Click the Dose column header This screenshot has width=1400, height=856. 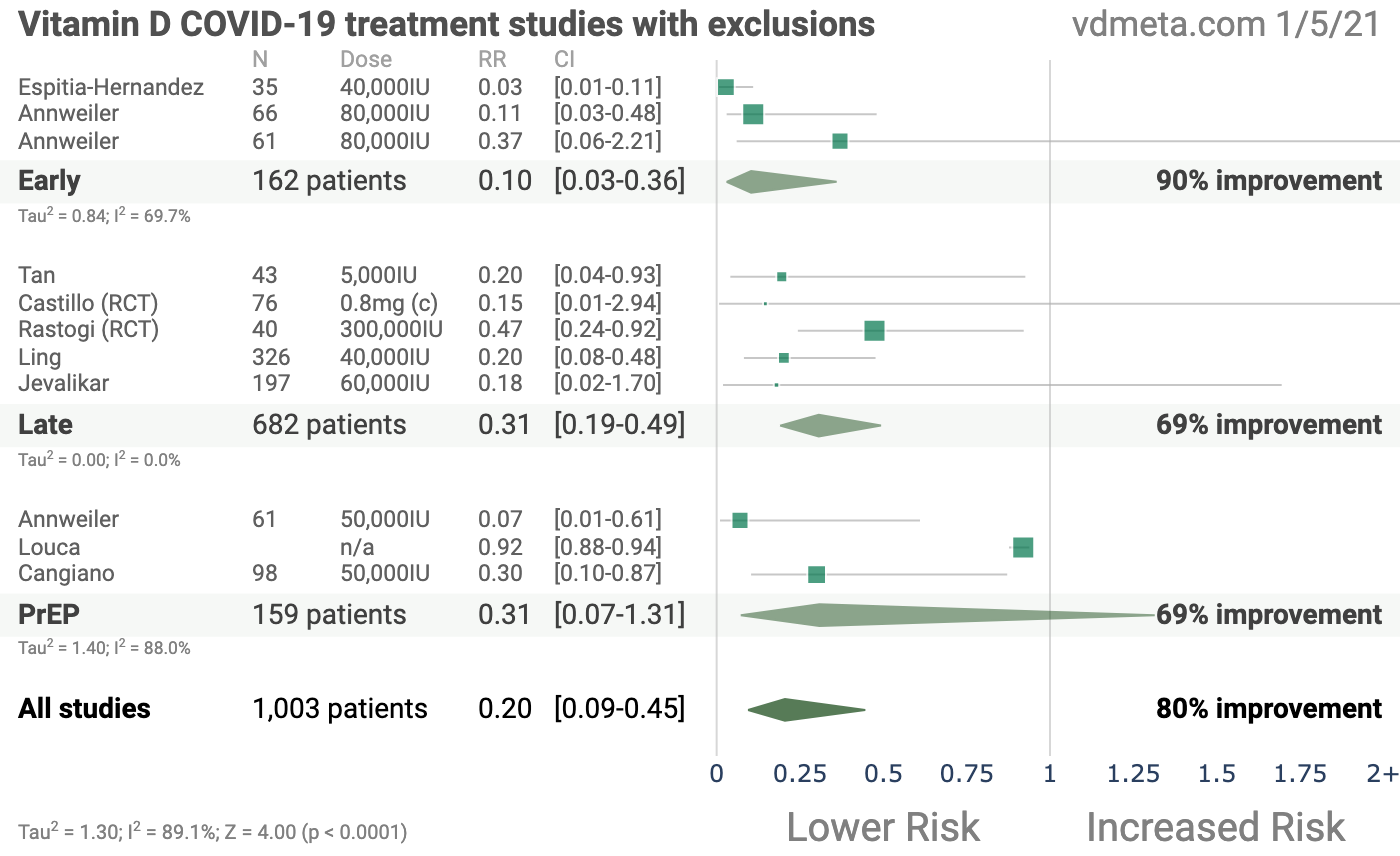pyautogui.click(x=366, y=60)
